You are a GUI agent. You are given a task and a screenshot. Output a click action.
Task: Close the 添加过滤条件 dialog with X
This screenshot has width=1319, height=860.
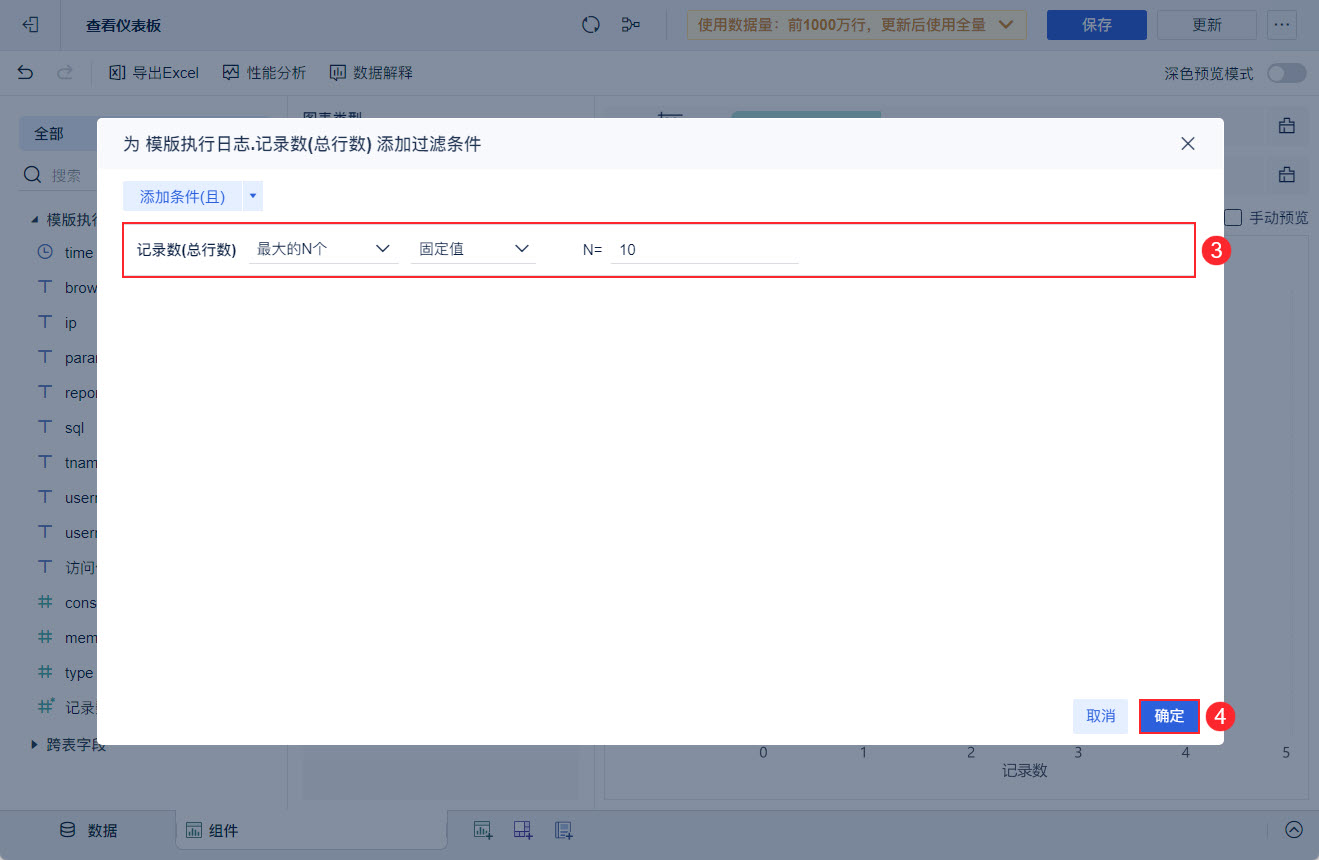click(x=1188, y=144)
